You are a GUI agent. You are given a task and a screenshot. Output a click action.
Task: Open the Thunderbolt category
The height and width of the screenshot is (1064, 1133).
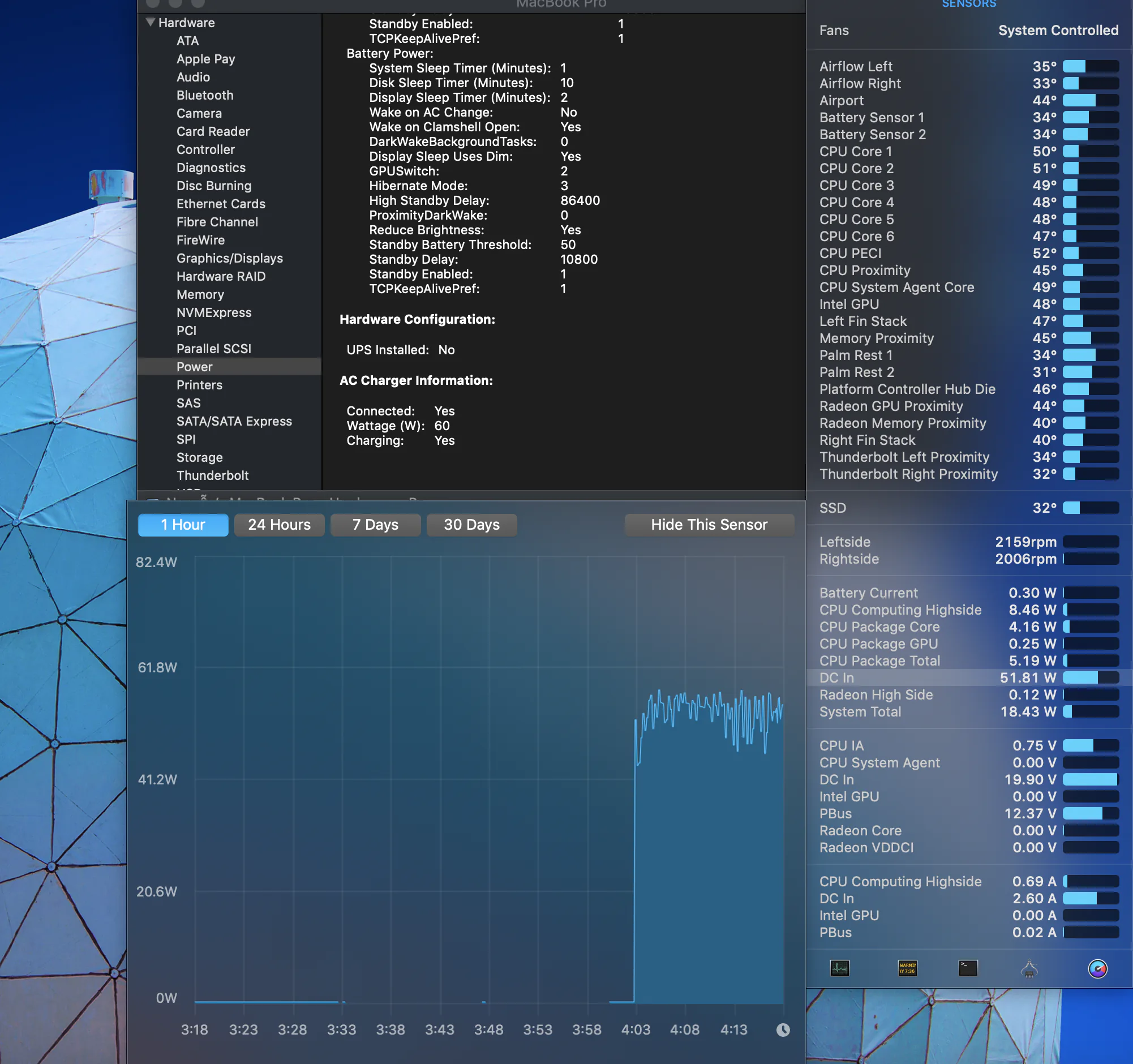(x=213, y=475)
